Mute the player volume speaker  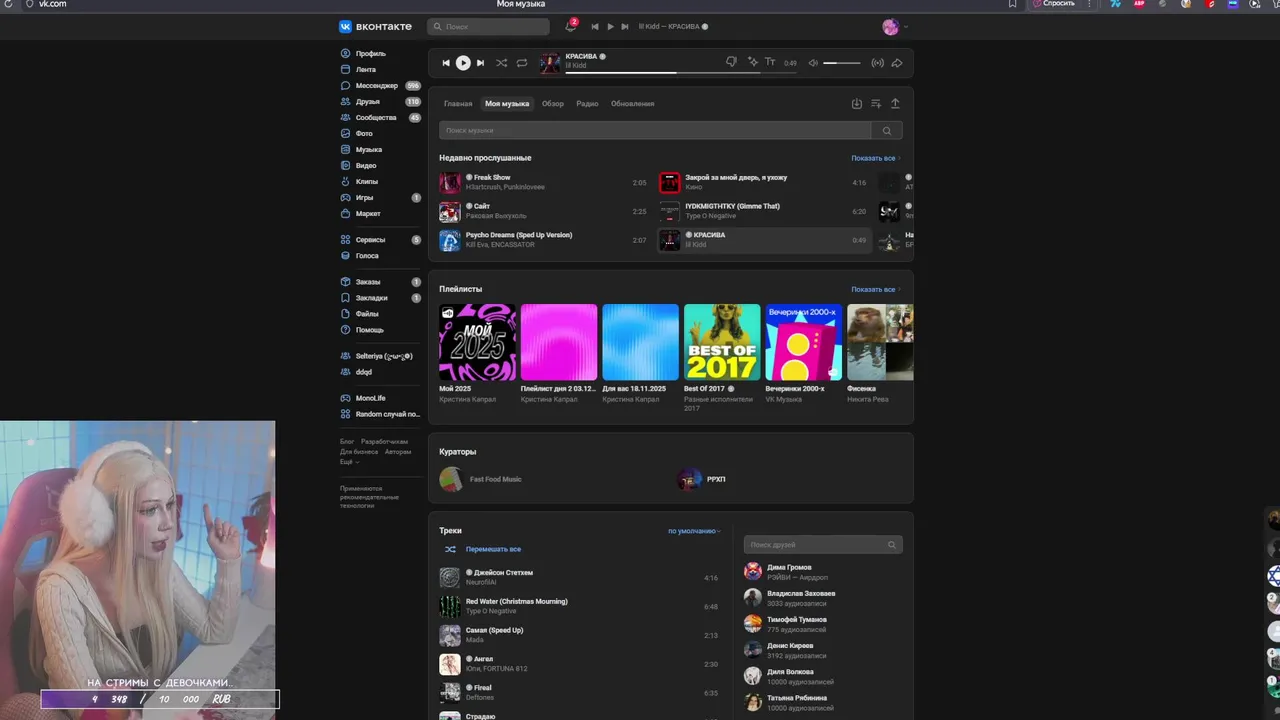coord(813,63)
